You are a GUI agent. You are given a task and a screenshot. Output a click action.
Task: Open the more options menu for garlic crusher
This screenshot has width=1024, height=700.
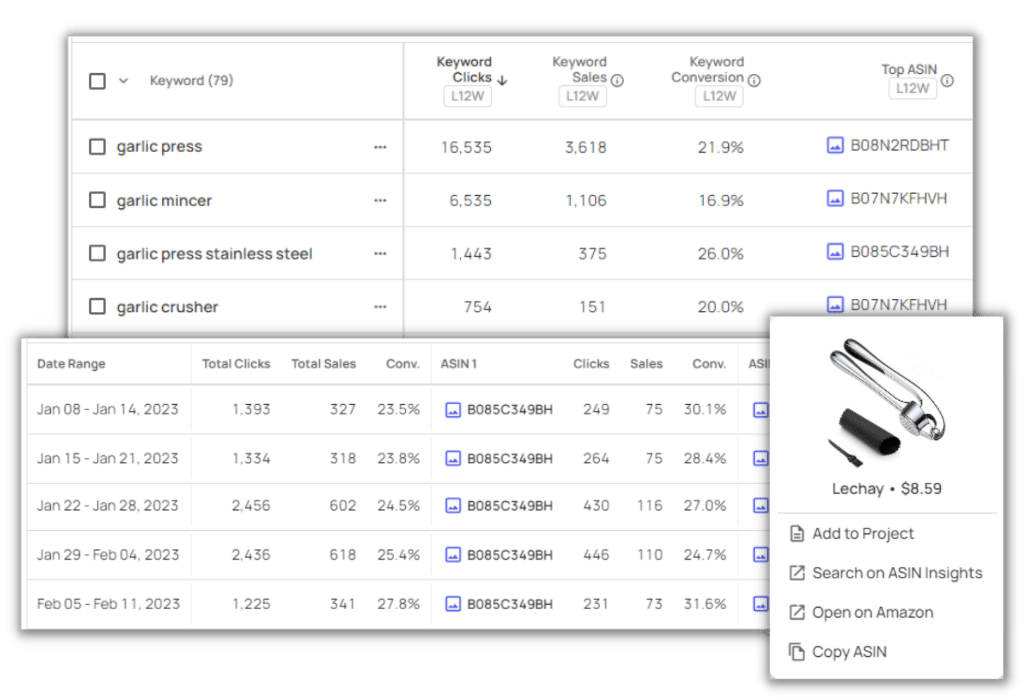(x=380, y=307)
